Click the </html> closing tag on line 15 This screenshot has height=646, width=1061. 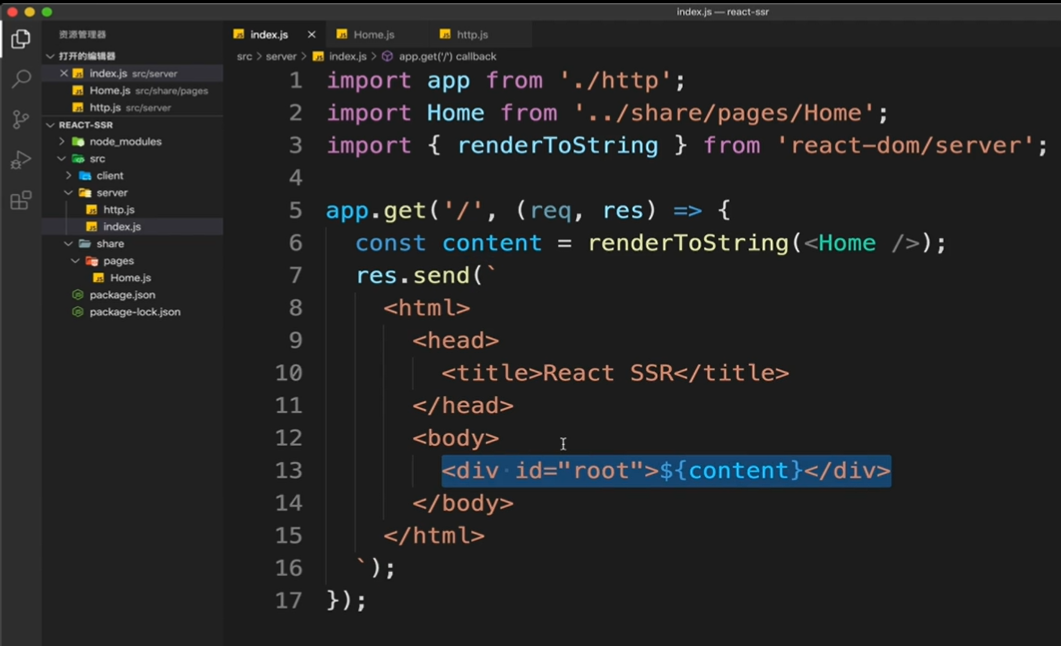[x=434, y=535]
